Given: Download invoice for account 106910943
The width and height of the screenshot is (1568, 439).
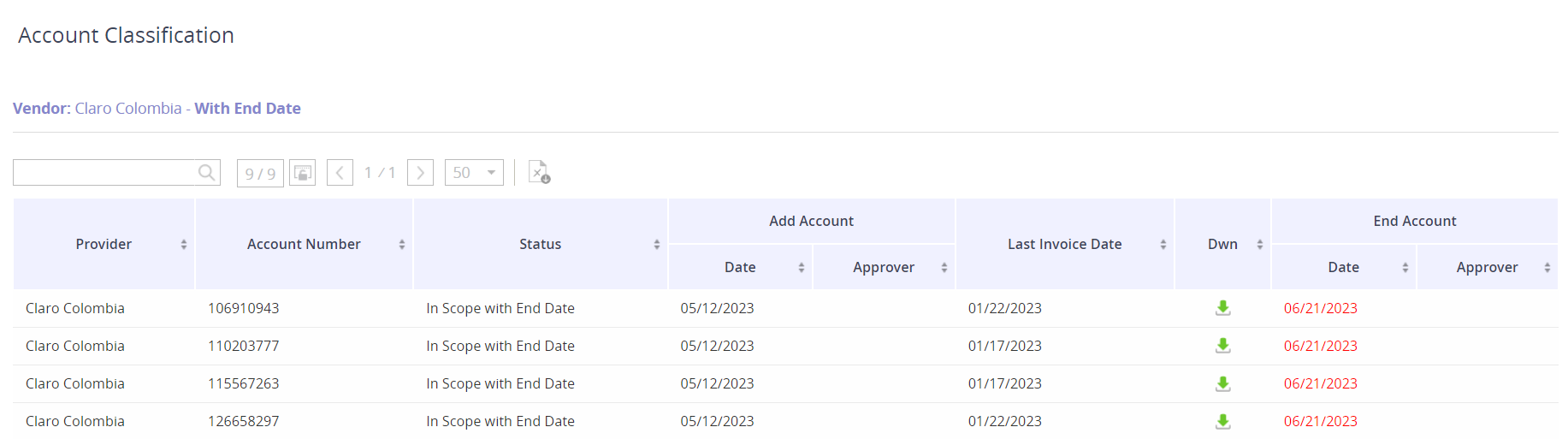Looking at the screenshot, I should pyautogui.click(x=1223, y=308).
